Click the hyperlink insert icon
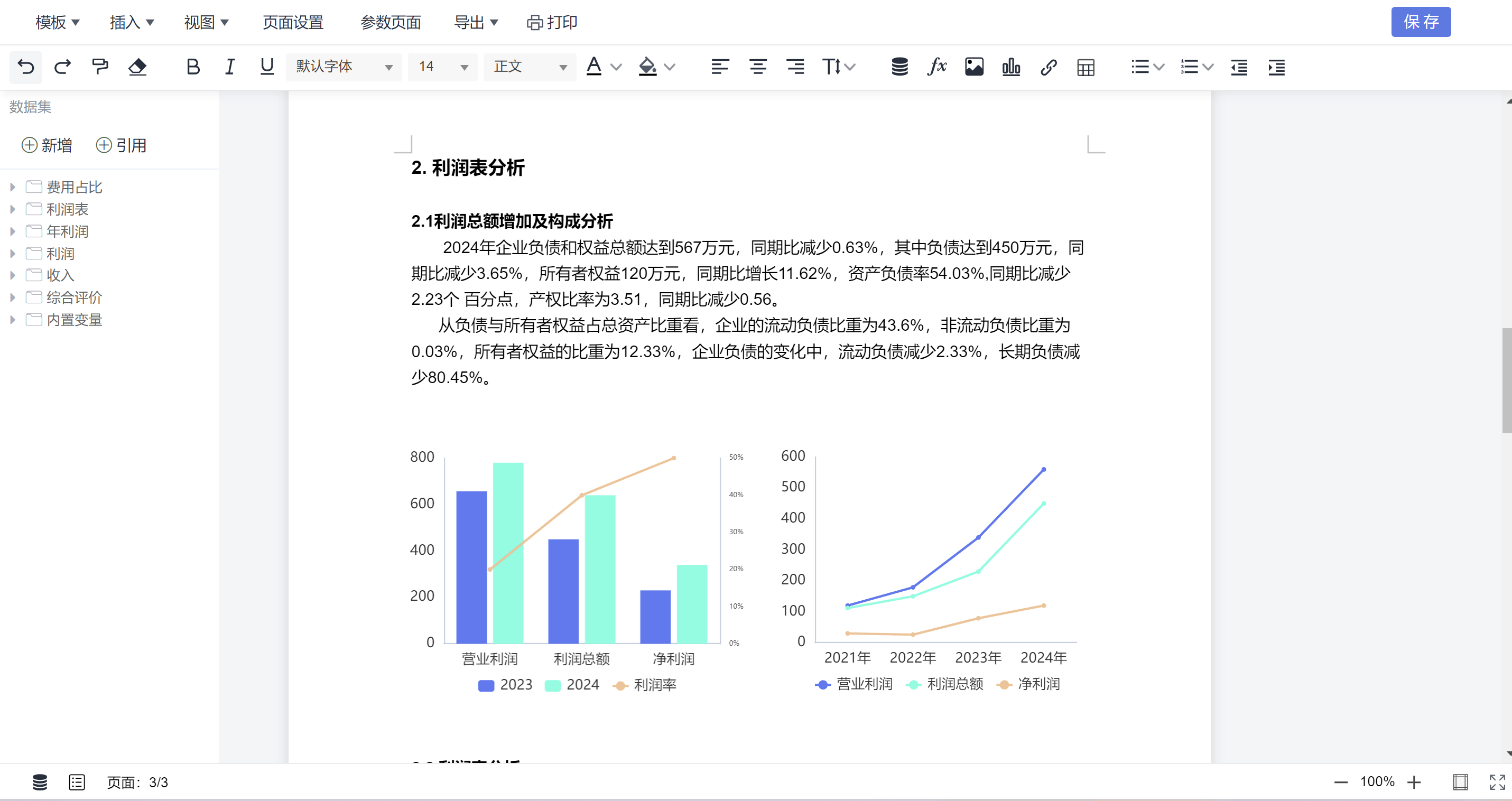This screenshot has width=1512, height=801. tap(1049, 67)
